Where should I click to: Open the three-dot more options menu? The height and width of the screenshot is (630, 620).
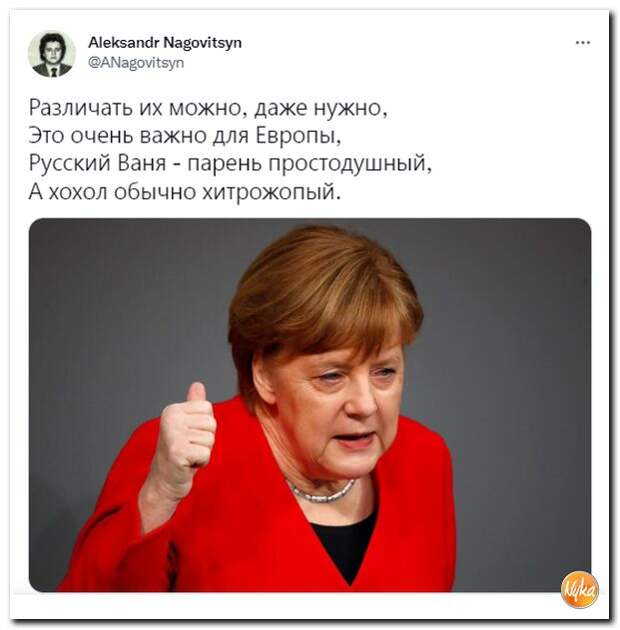tap(583, 42)
